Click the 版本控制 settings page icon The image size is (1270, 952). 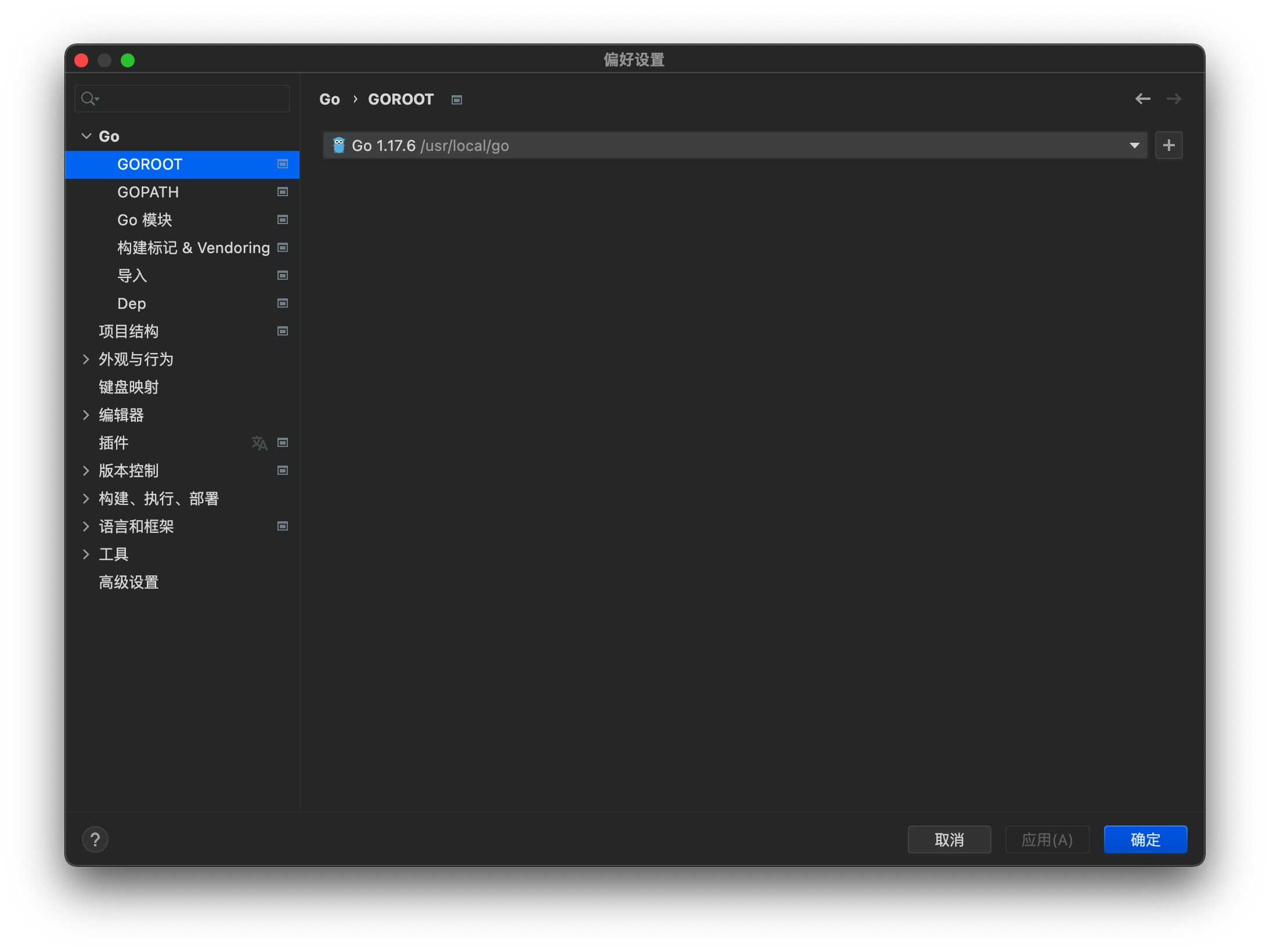tap(283, 469)
